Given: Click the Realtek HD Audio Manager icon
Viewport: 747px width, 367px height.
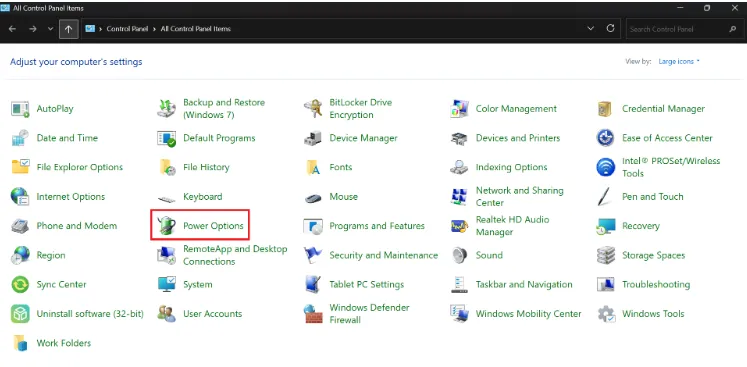Looking at the screenshot, I should 459,226.
